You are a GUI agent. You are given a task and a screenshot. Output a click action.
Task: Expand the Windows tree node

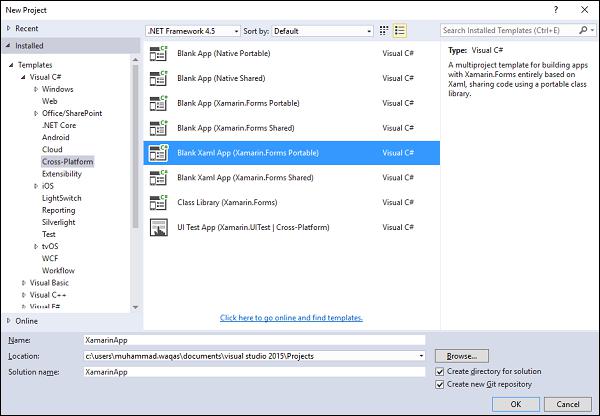[x=36, y=89]
